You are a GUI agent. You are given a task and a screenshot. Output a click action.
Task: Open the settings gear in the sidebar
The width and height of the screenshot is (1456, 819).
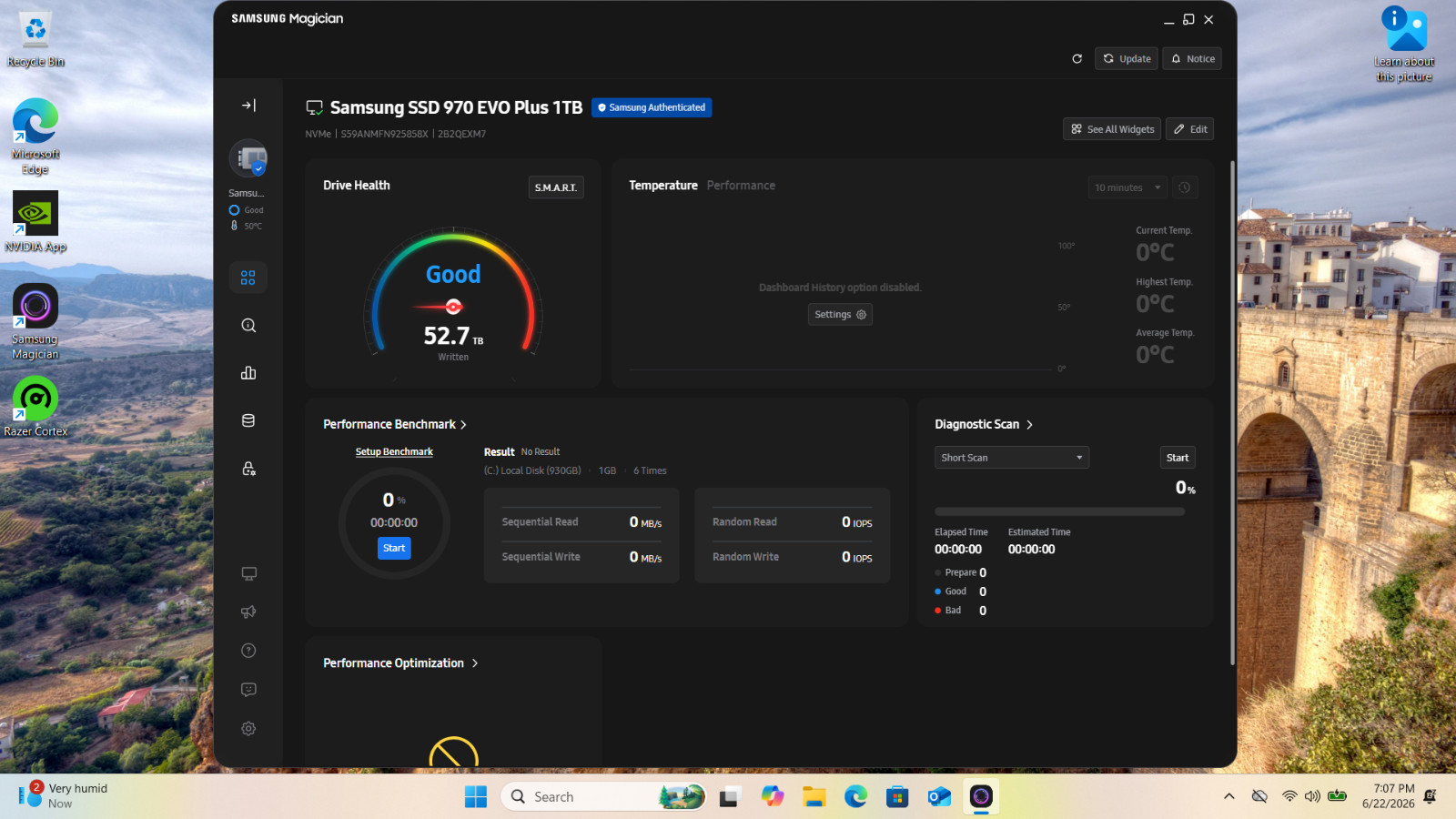(x=248, y=729)
